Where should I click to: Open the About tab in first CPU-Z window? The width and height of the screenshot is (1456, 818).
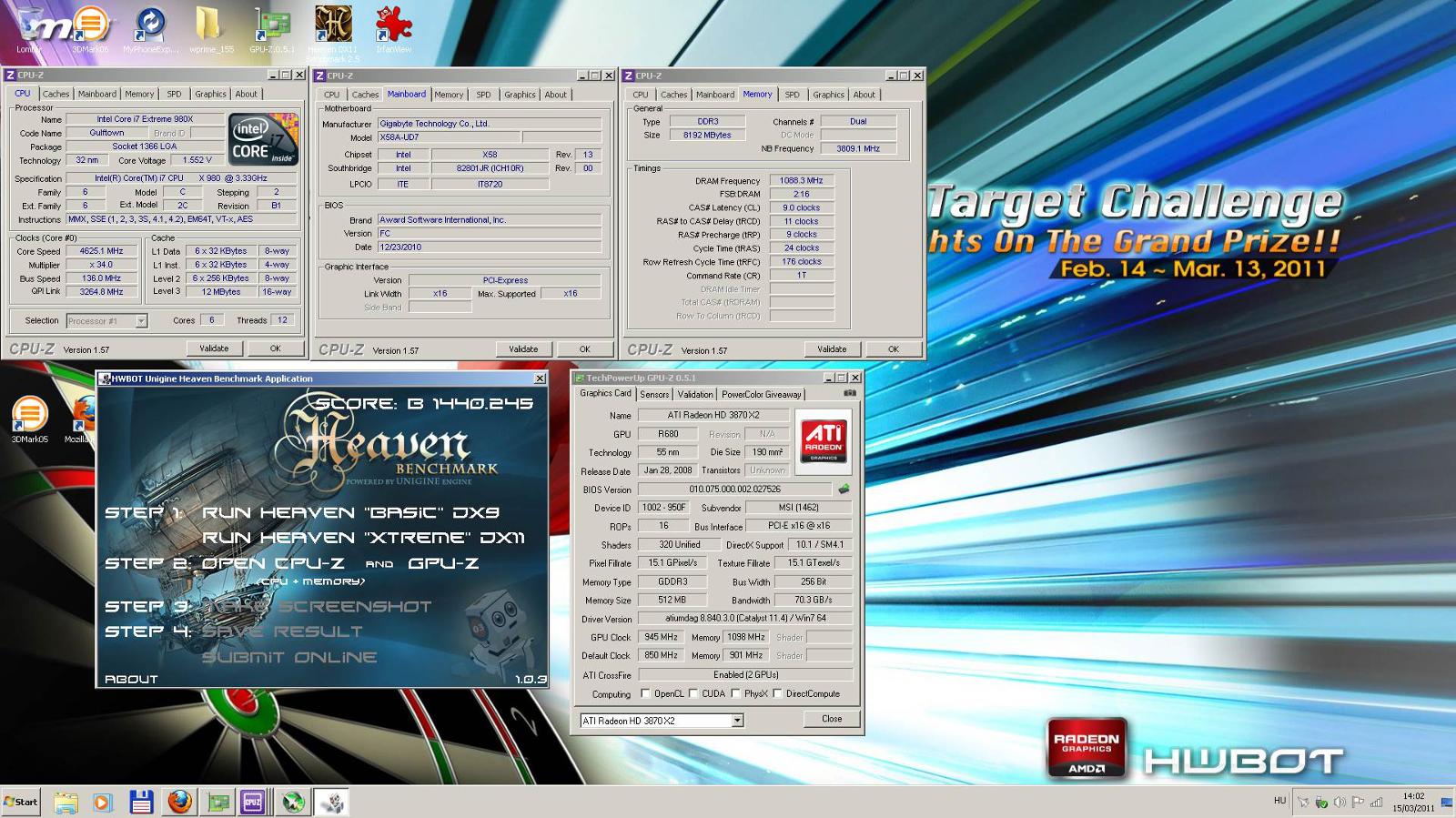[x=246, y=94]
